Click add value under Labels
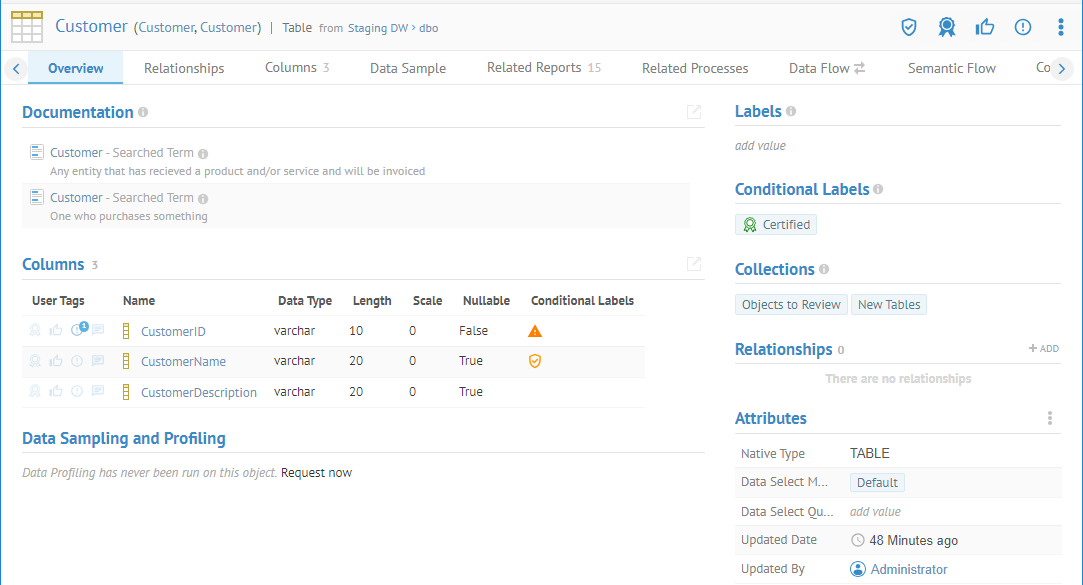 point(760,146)
